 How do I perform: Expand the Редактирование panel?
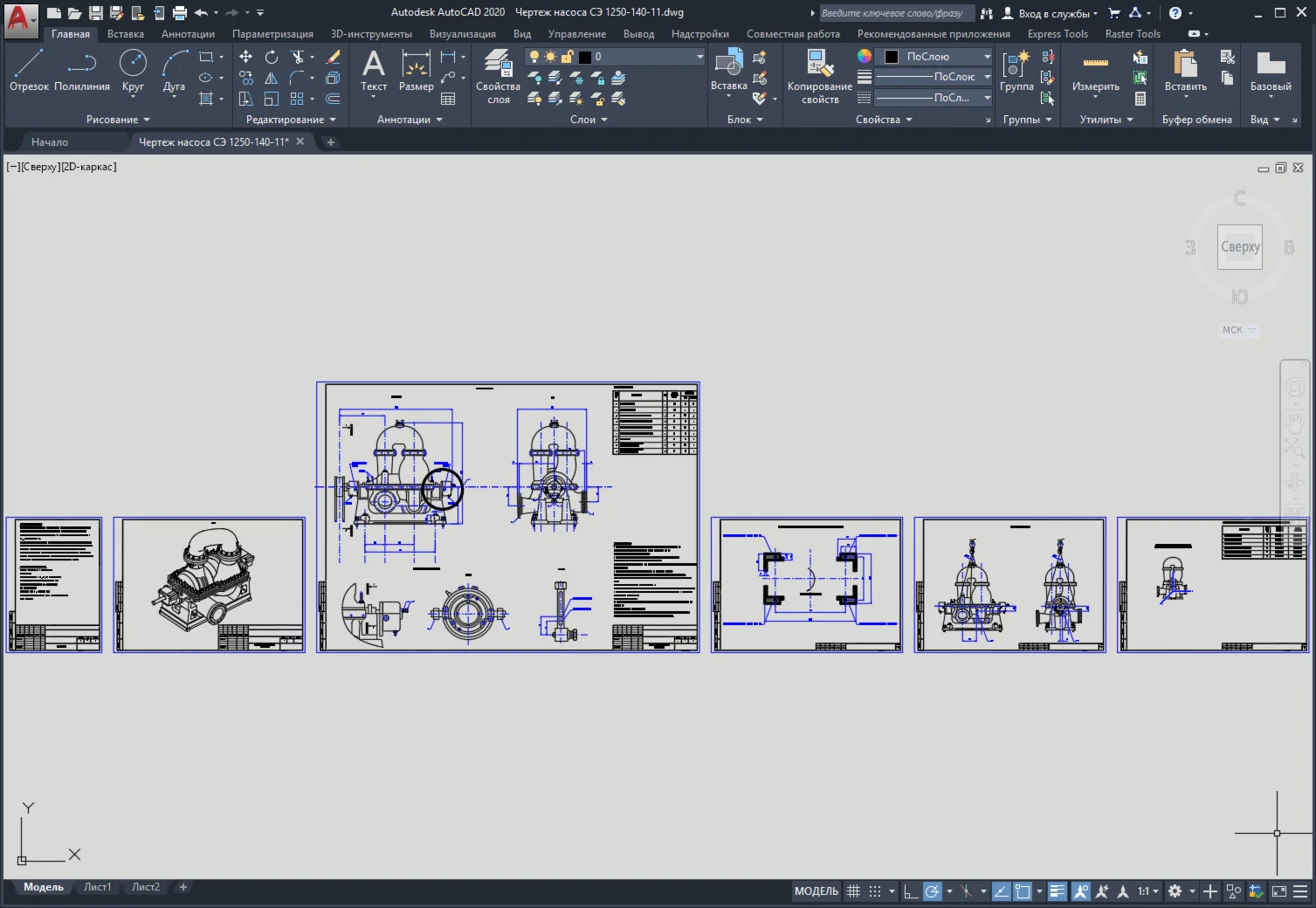291,120
